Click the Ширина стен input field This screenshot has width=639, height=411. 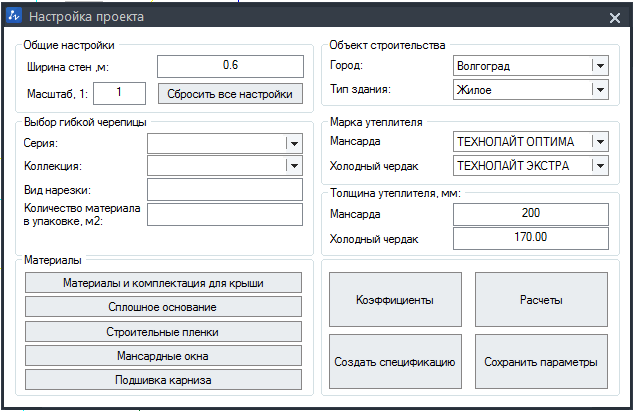pyautogui.click(x=230, y=66)
